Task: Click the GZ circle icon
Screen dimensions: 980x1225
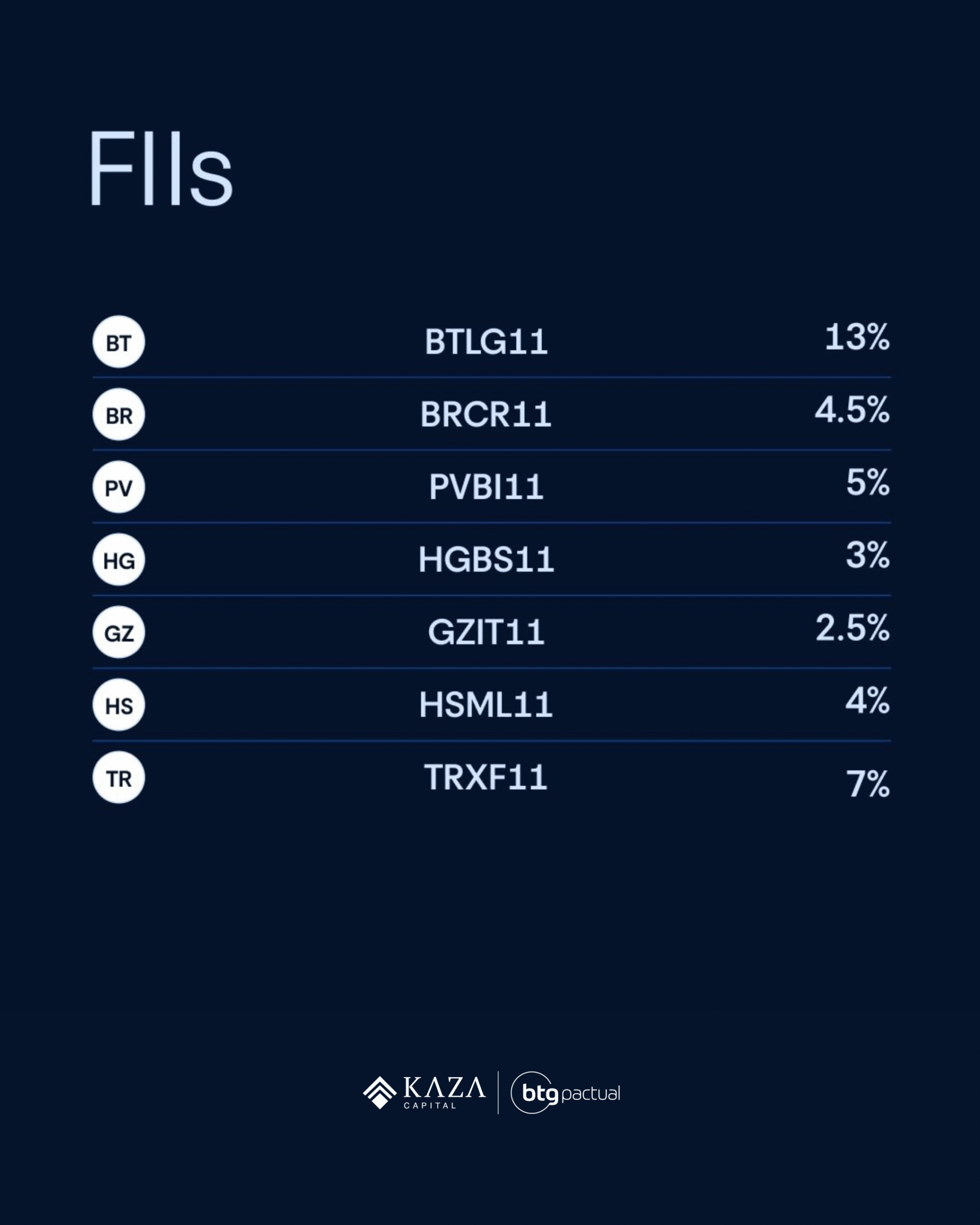Action: (x=119, y=633)
